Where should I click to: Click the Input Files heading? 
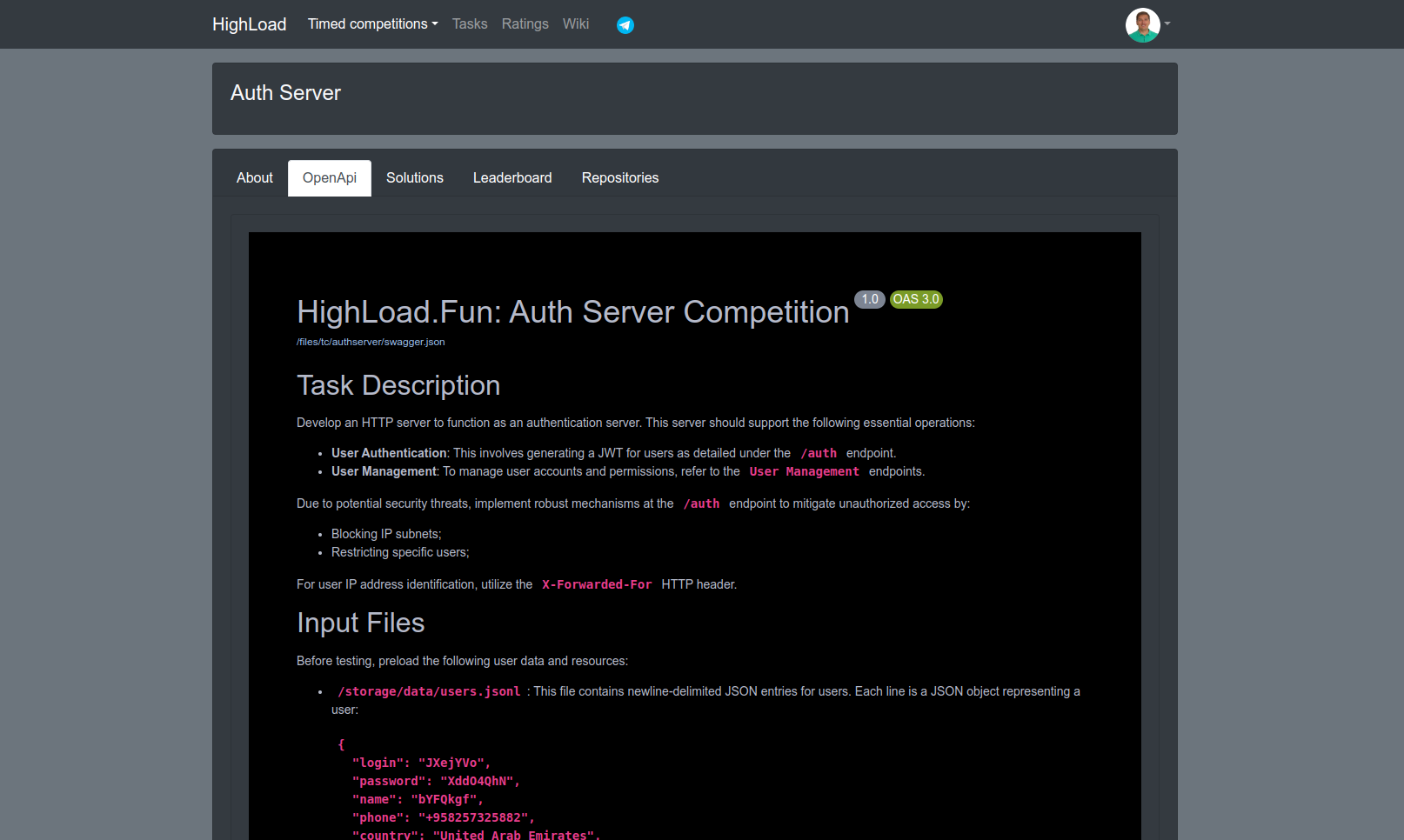click(x=360, y=623)
